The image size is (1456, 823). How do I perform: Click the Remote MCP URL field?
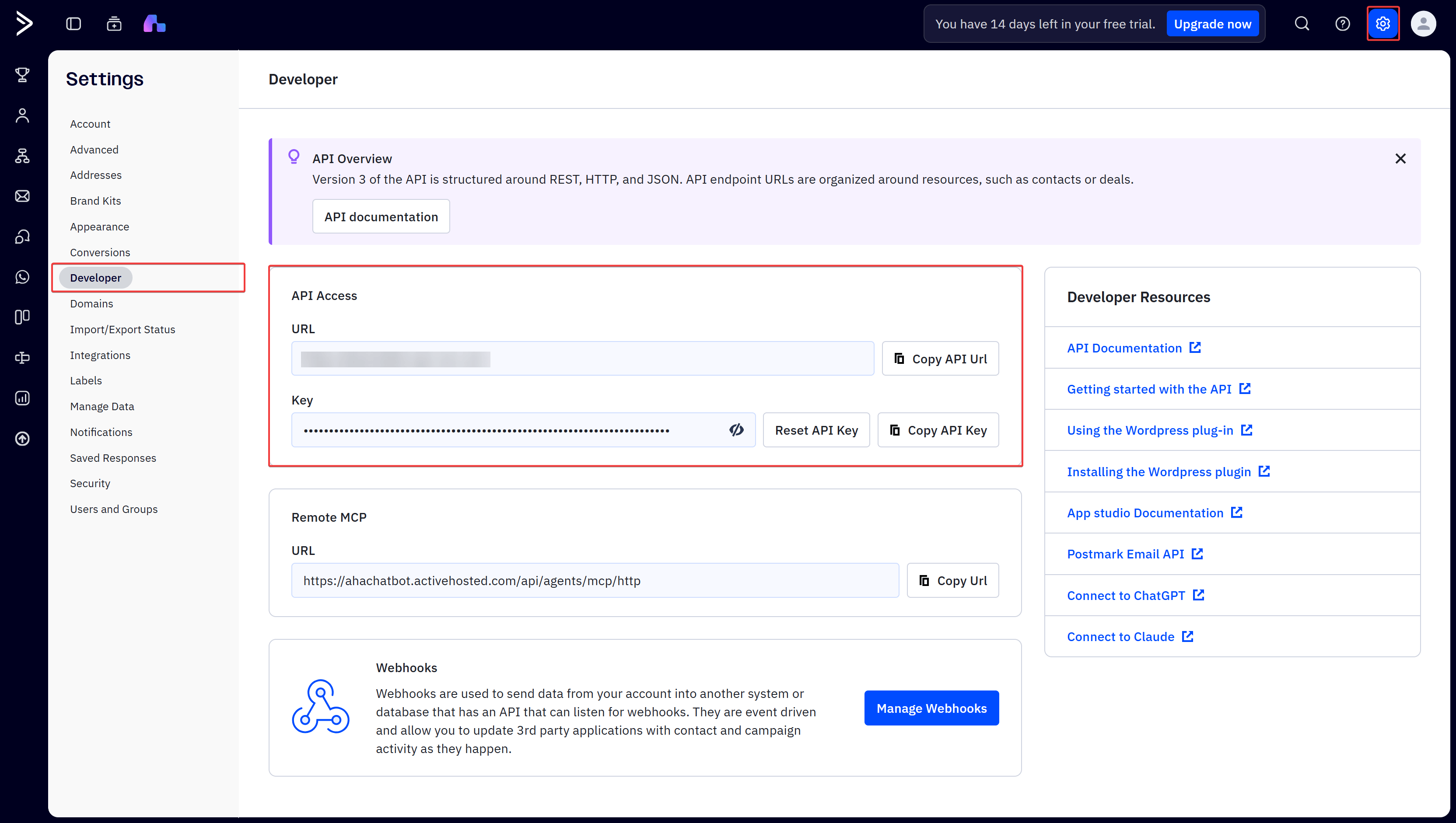click(x=595, y=580)
